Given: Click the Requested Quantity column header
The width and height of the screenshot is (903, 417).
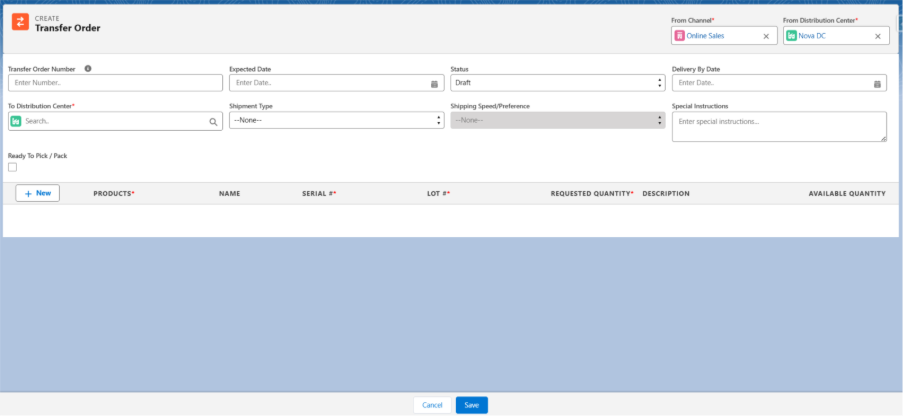Looking at the screenshot, I should click(x=591, y=193).
